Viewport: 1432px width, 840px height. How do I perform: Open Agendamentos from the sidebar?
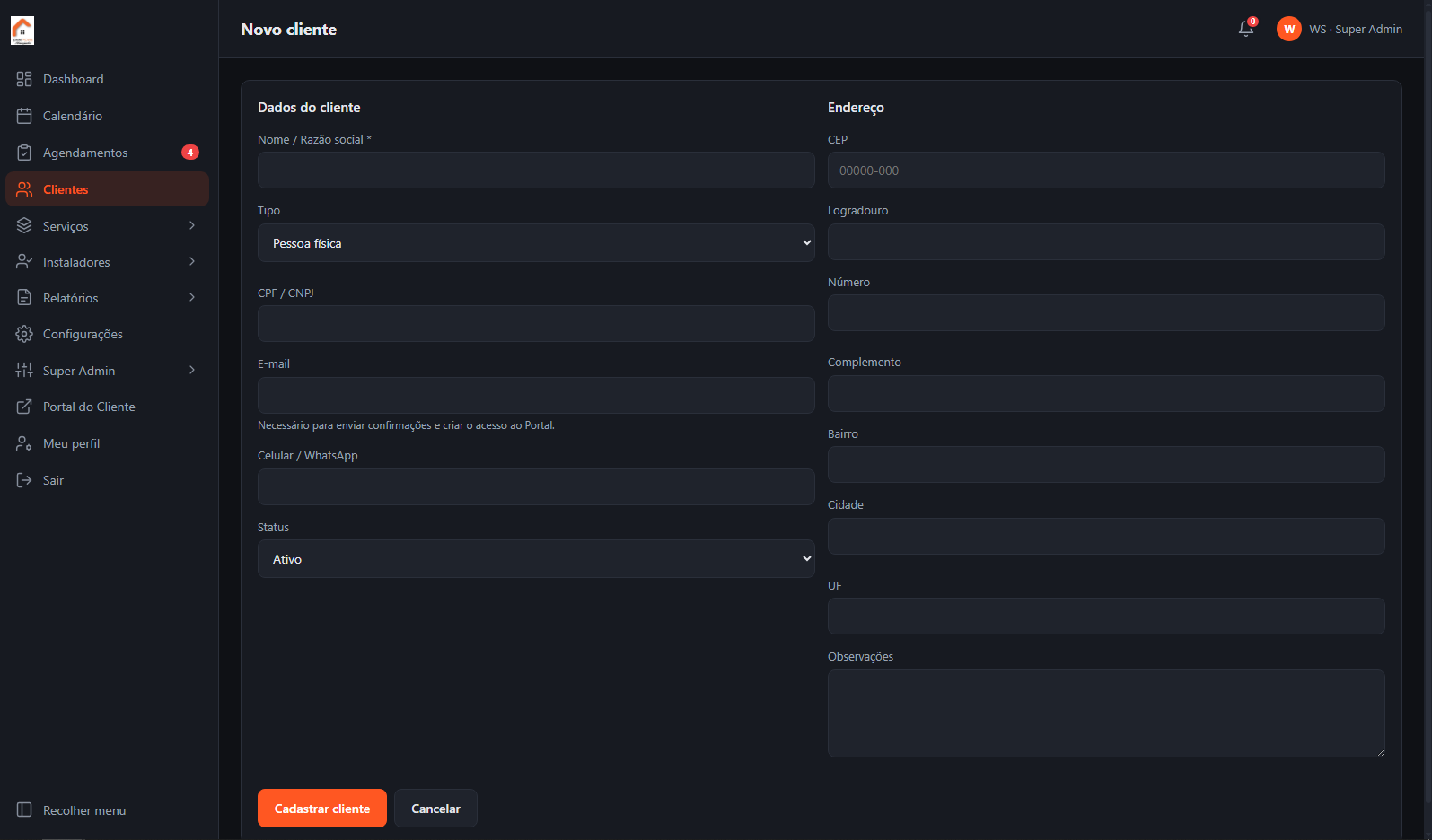[107, 153]
